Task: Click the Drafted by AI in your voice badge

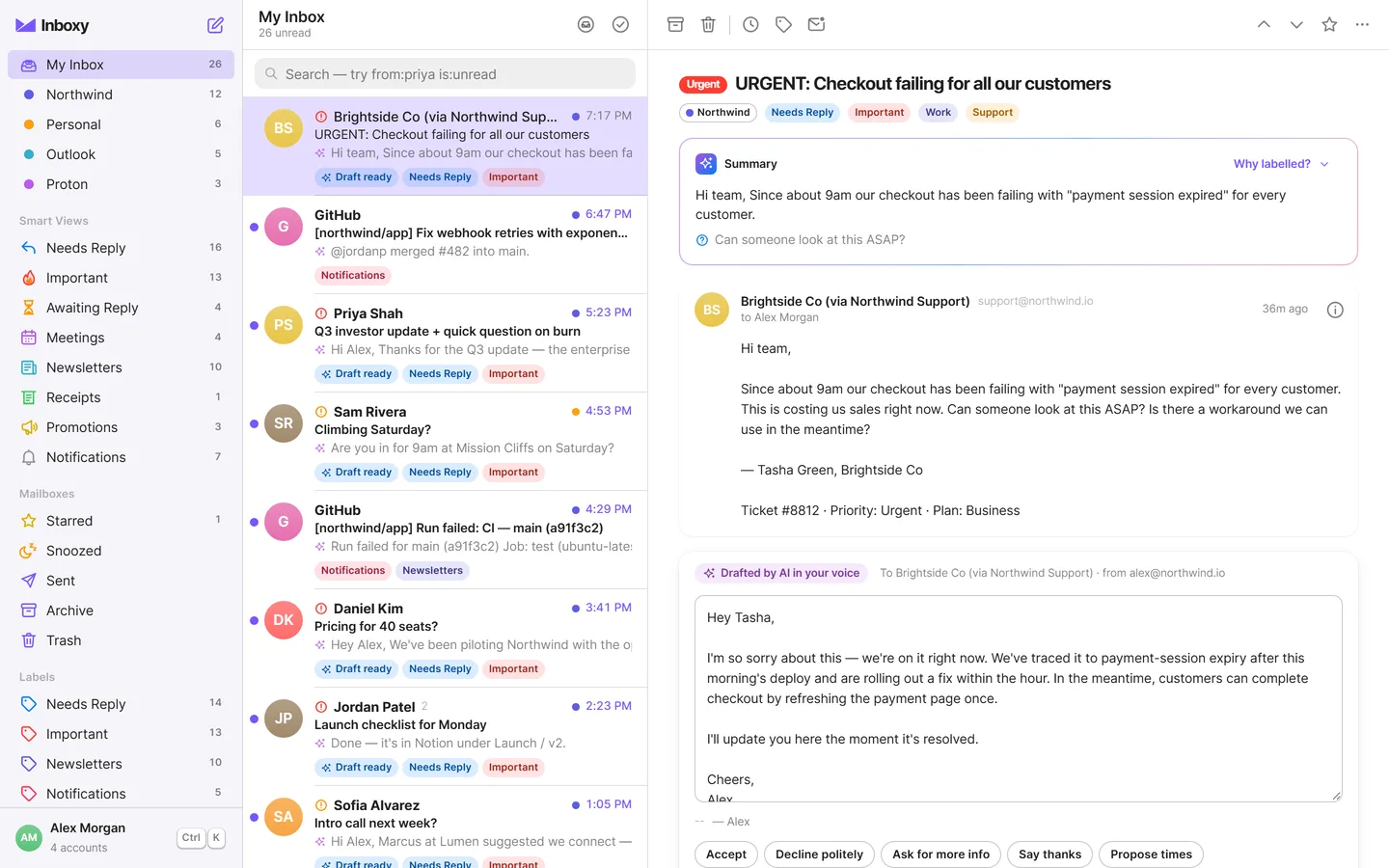Action: [x=781, y=573]
